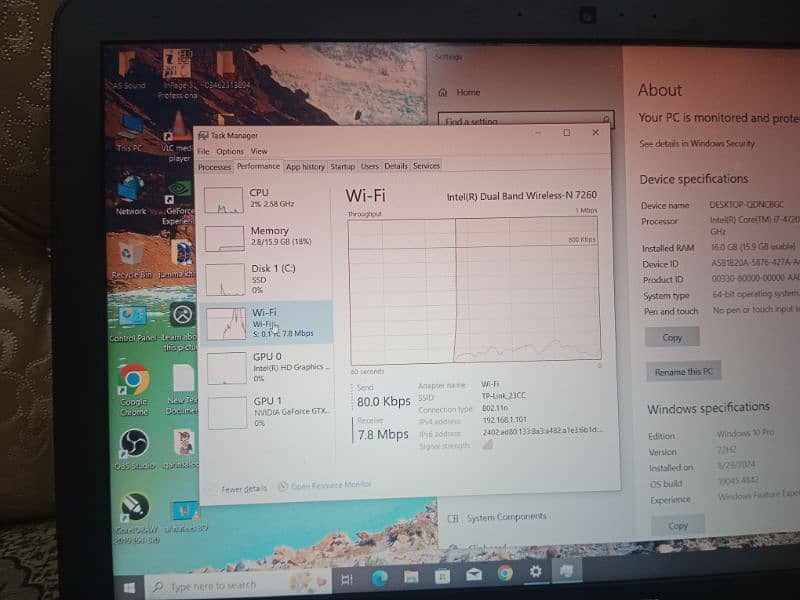Click the Wi-Fi throughput graph
This screenshot has height=600, width=800.
(x=474, y=289)
